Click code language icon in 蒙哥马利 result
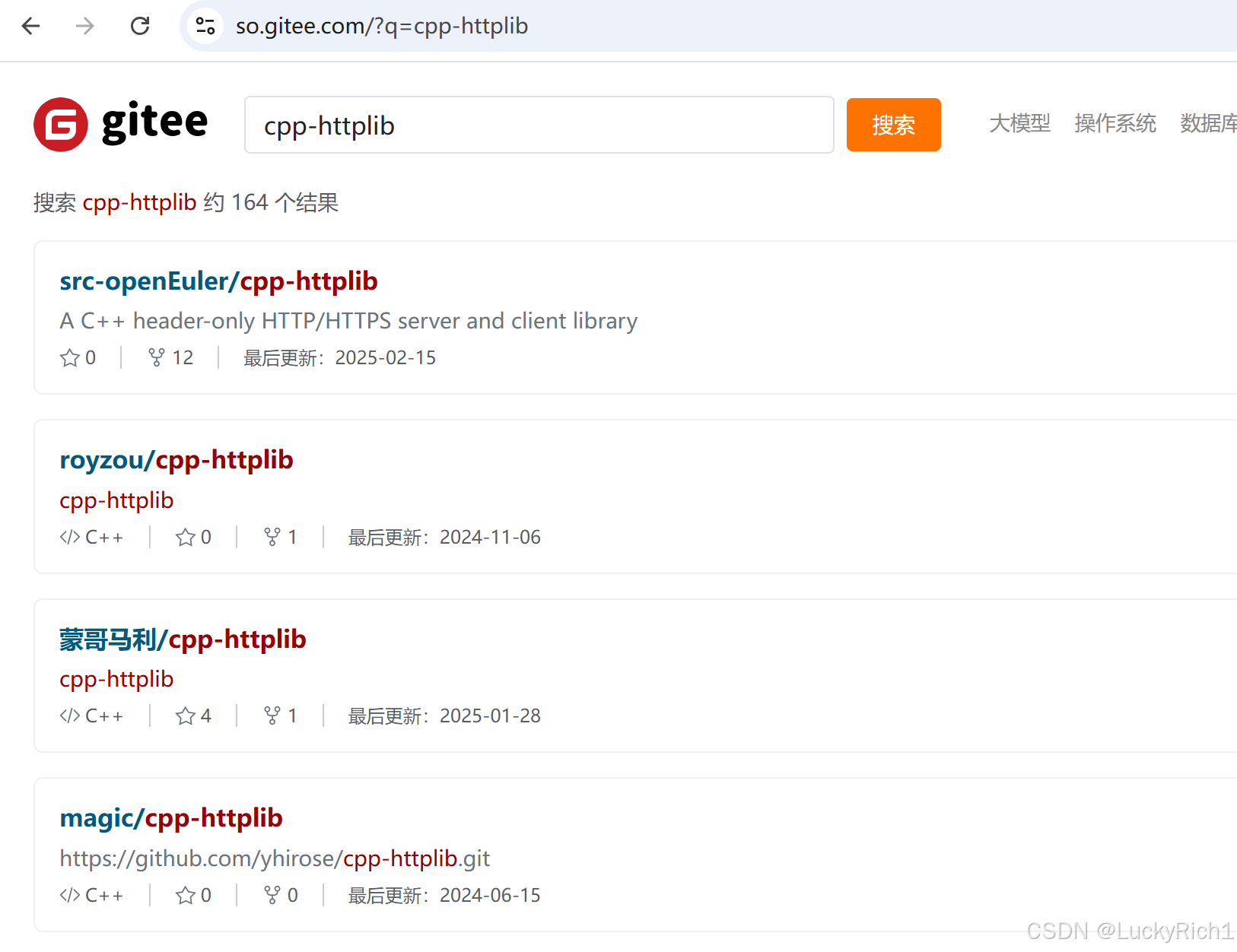This screenshot has height=952, width=1237. pos(70,716)
